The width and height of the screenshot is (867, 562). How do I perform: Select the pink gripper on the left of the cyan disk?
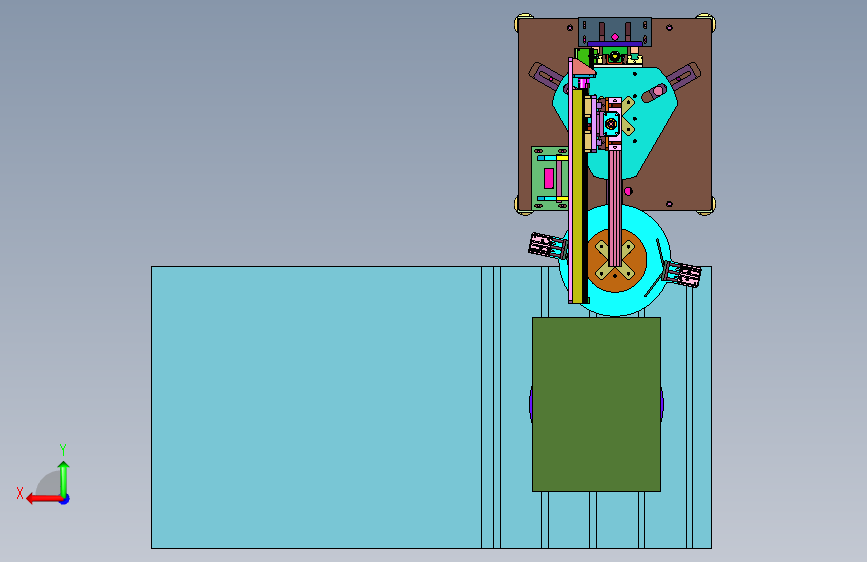tap(548, 246)
